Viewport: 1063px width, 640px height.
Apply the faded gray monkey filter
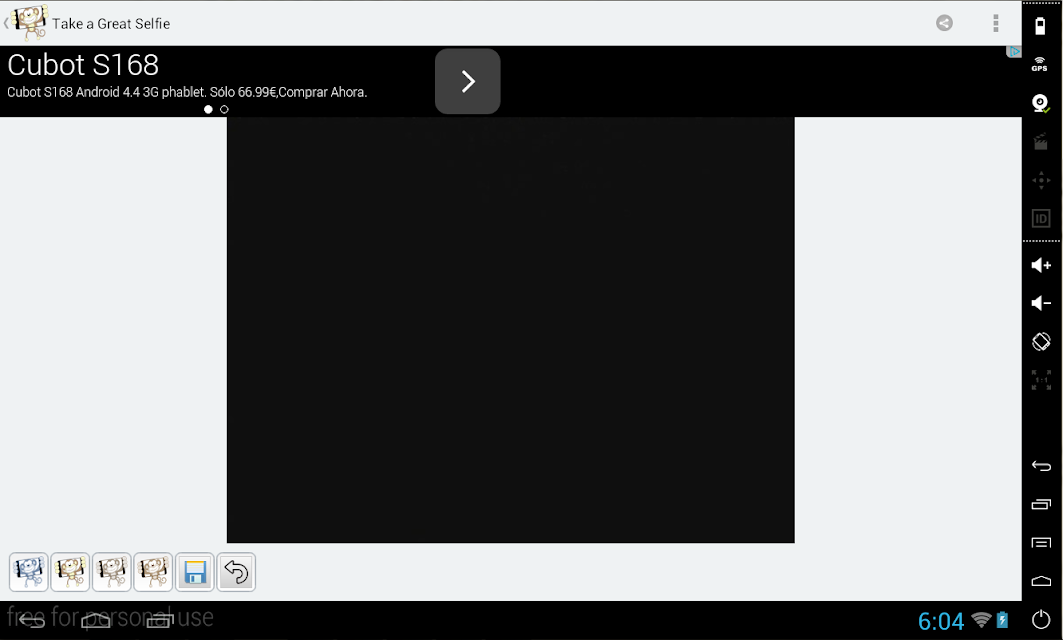[x=112, y=572]
